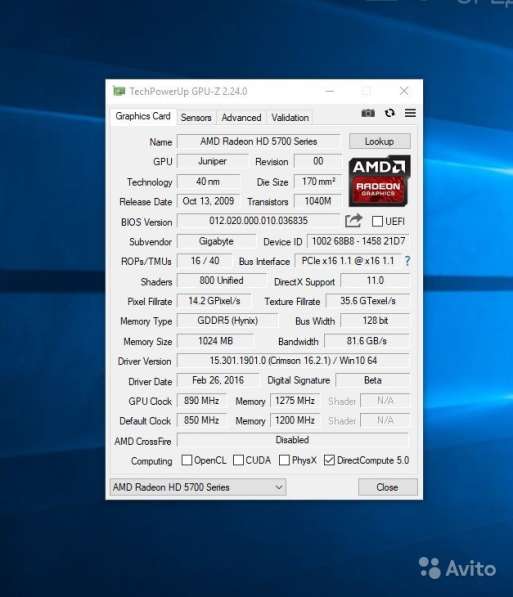Click the Transistors value 1040M
The width and height of the screenshot is (513, 597).
(x=318, y=201)
